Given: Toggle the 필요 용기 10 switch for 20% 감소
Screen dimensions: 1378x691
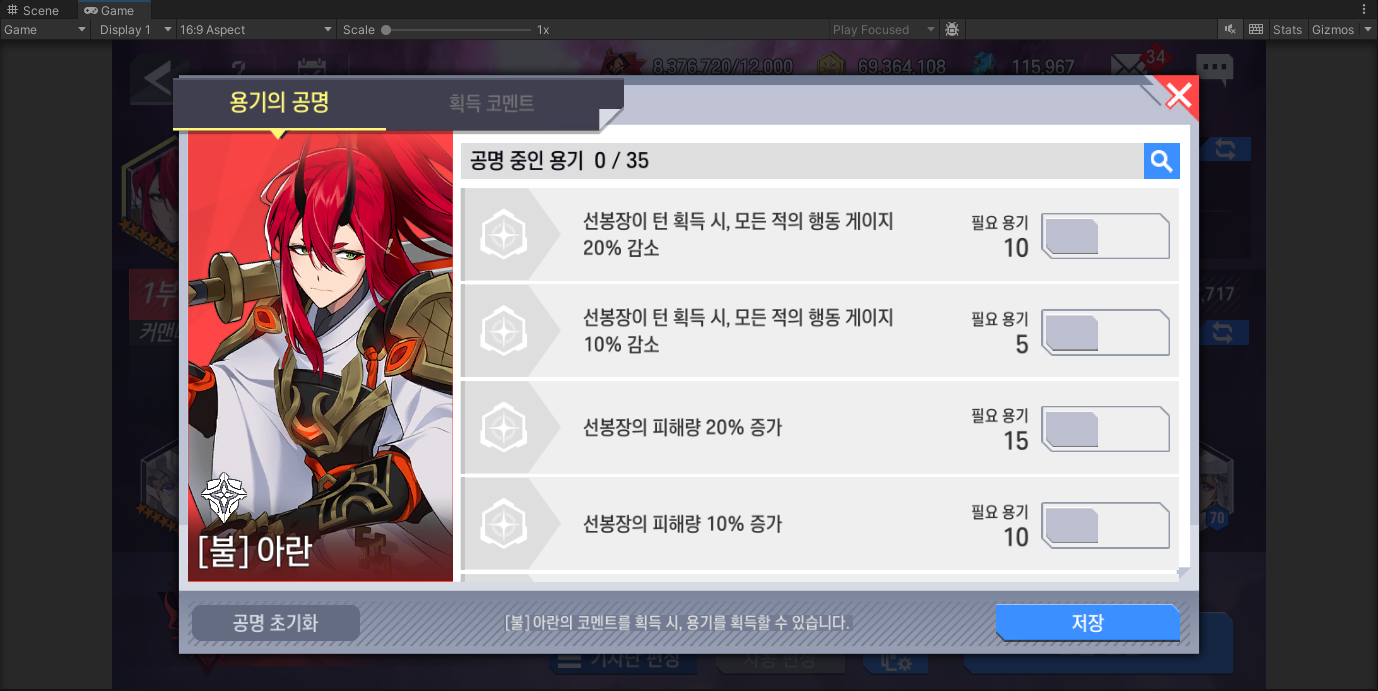Looking at the screenshot, I should [1106, 236].
